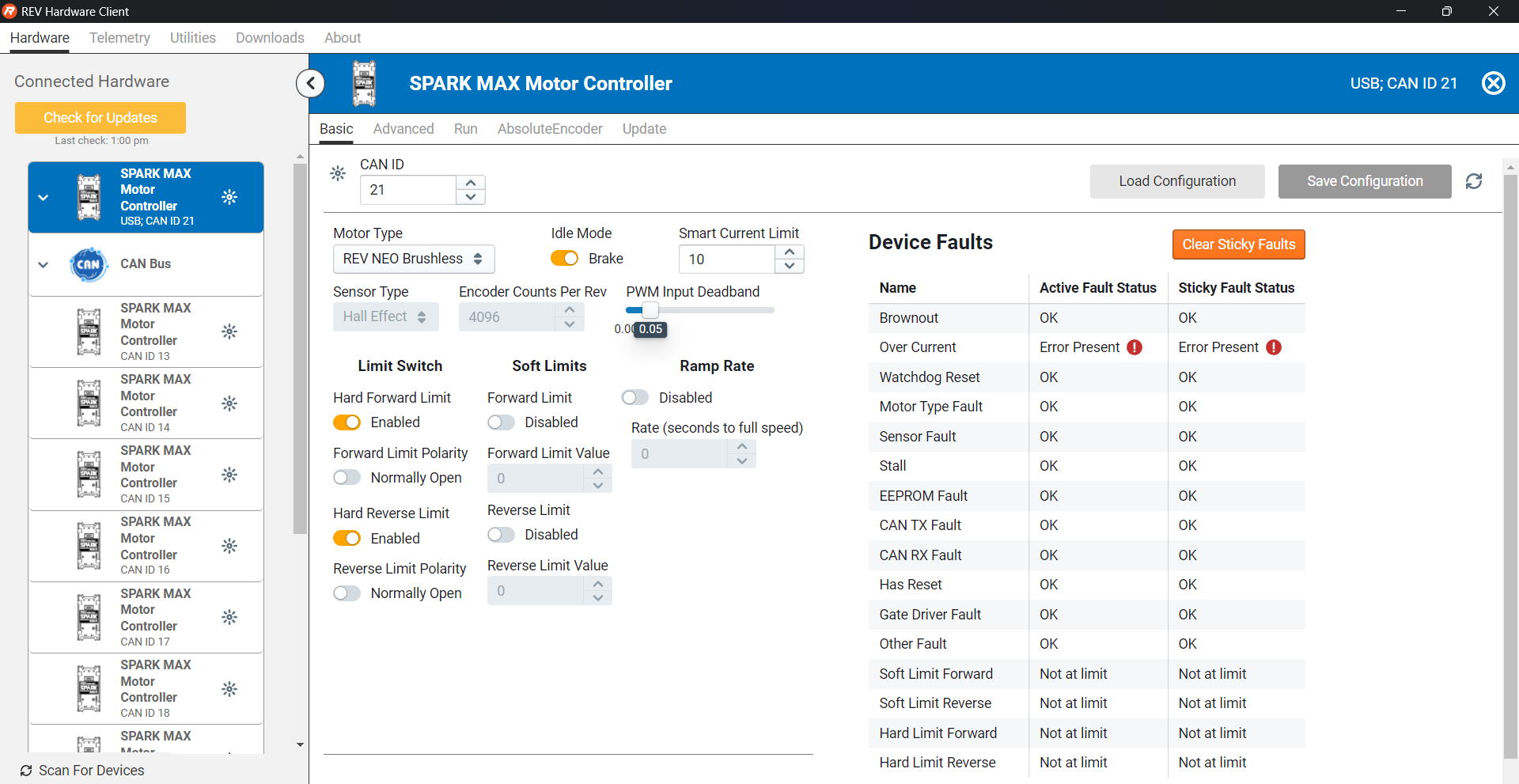Increase the Smart Current Limit
The height and width of the screenshot is (784, 1519).
(790, 252)
